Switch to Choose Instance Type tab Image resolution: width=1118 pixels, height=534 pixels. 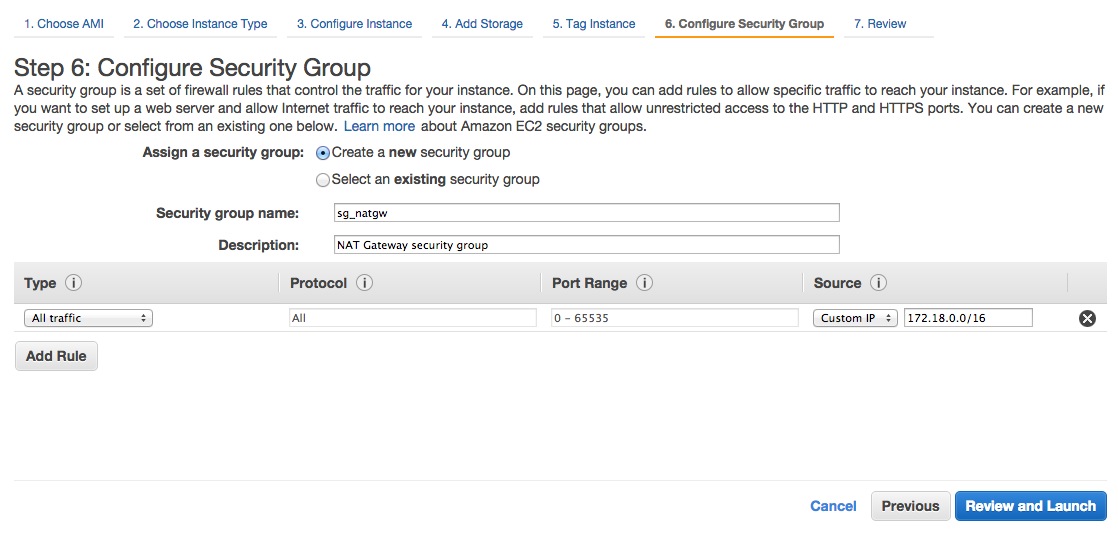[200, 24]
